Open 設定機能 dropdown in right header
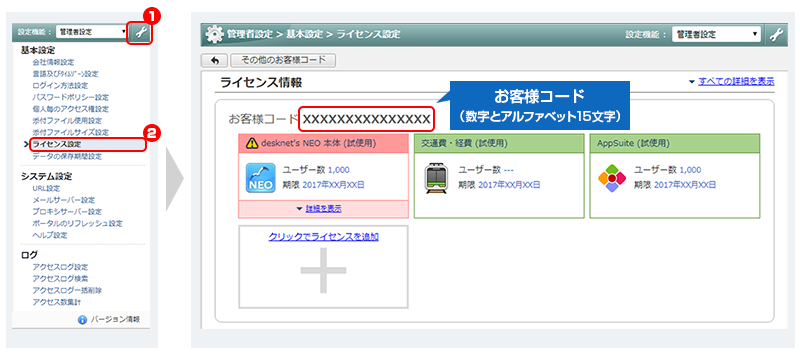 [x=716, y=35]
